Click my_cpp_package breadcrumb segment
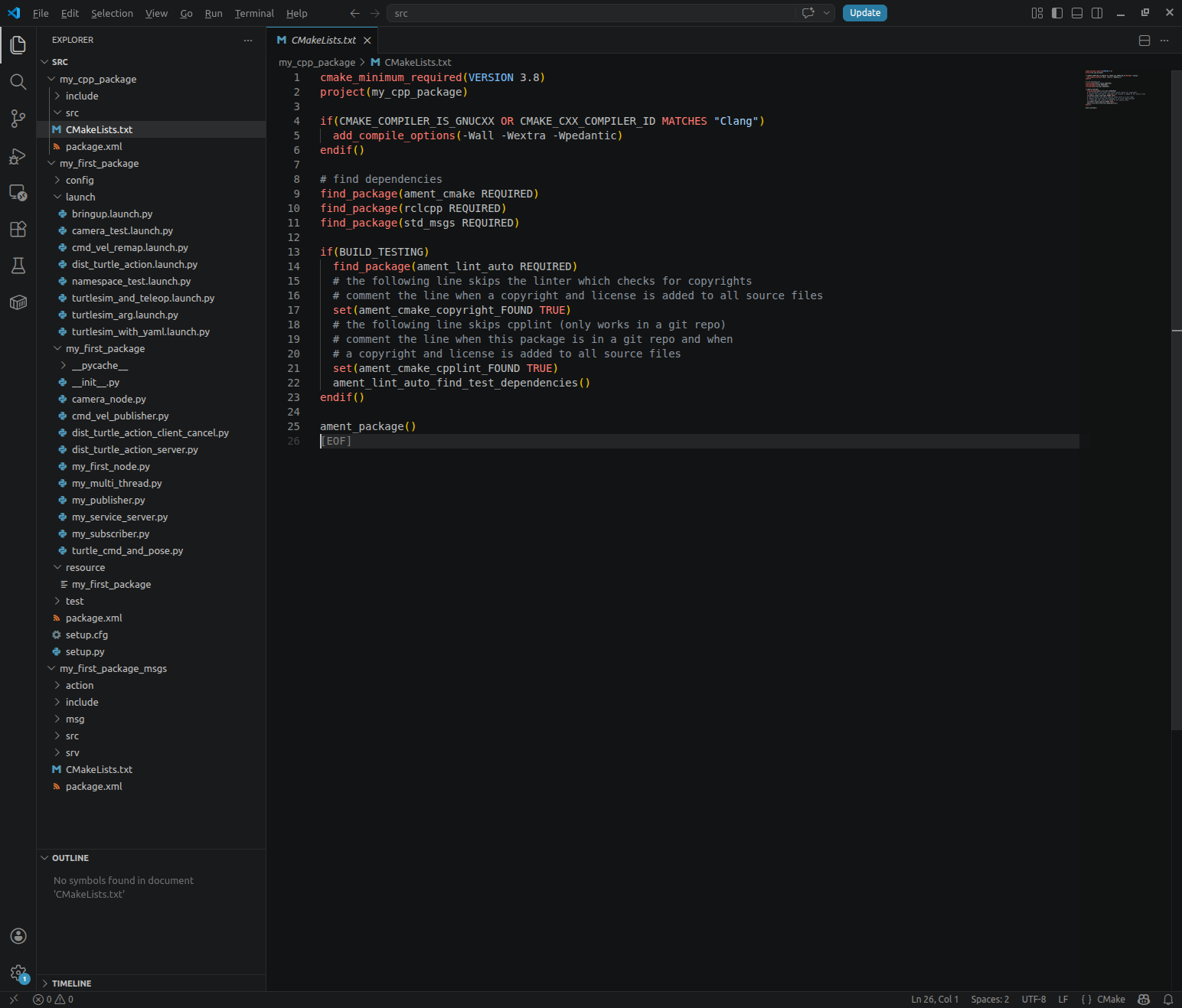Screen dimensions: 1182x1008 pos(317,62)
